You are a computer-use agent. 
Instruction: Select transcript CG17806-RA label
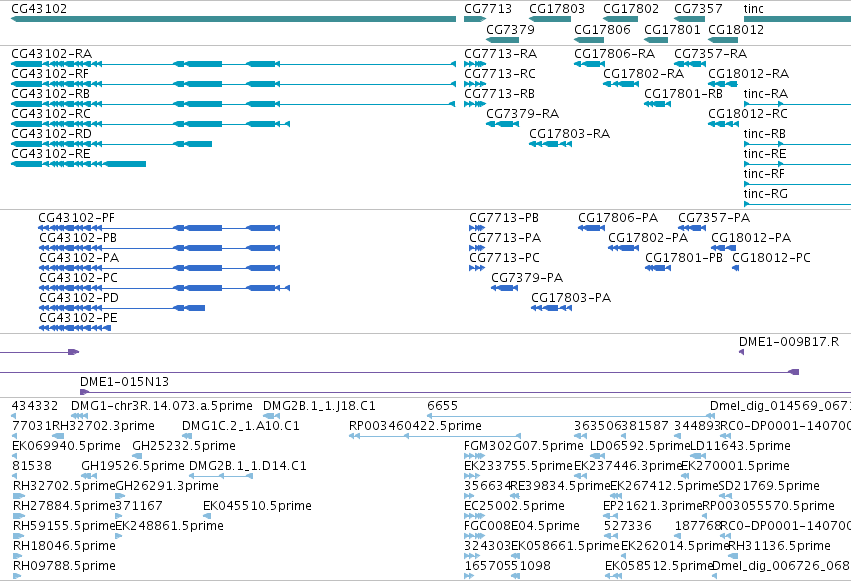coord(614,54)
